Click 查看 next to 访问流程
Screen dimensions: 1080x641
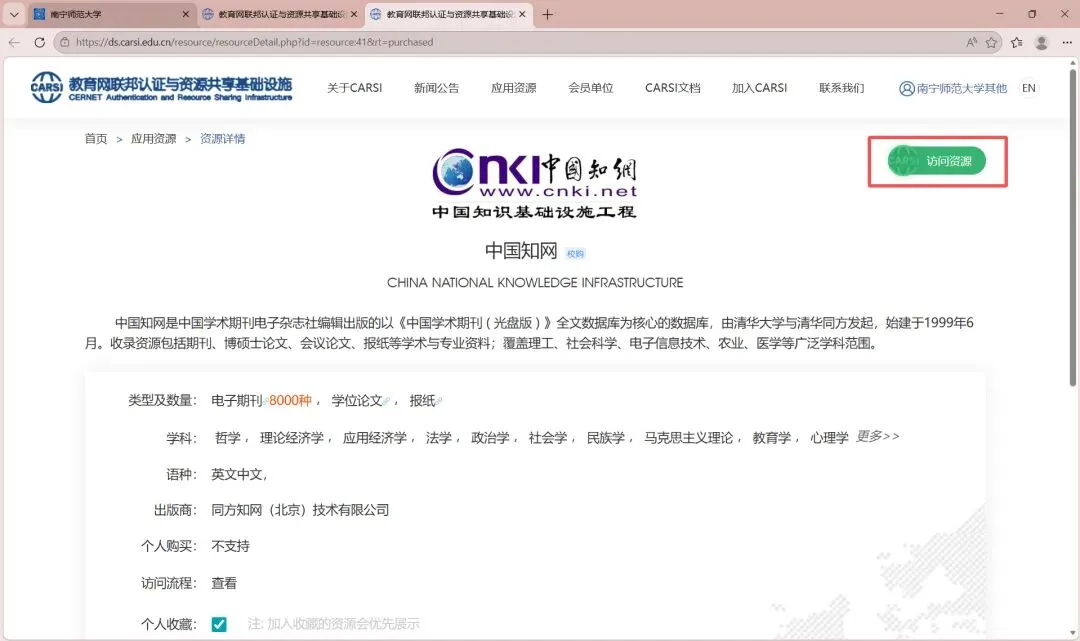coord(224,583)
